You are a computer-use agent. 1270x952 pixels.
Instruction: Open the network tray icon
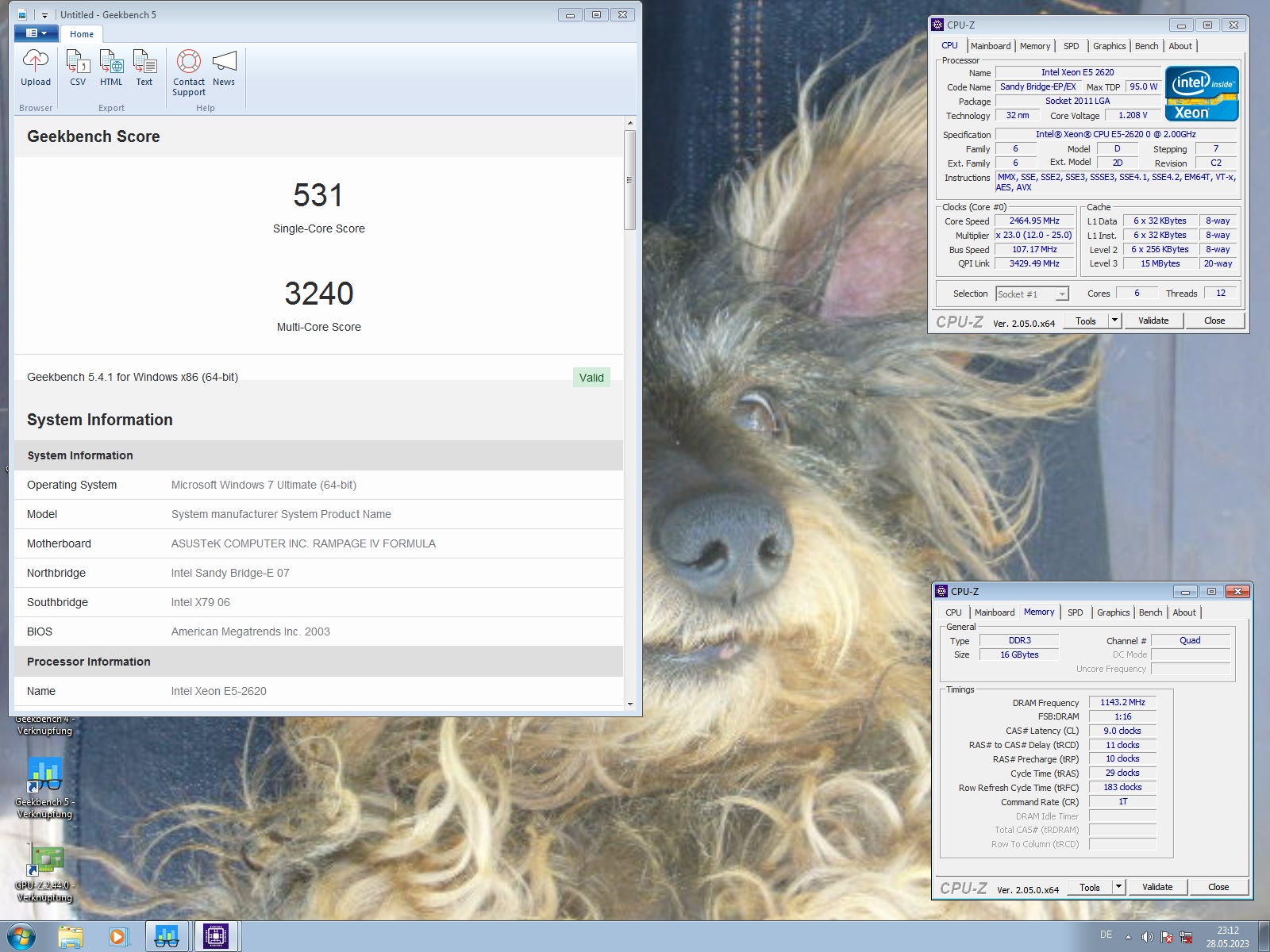point(1187,937)
